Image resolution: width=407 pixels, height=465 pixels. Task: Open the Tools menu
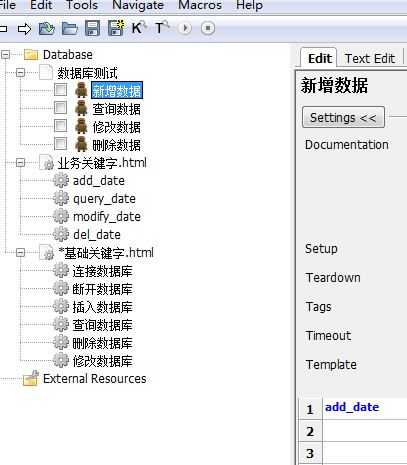(82, 5)
